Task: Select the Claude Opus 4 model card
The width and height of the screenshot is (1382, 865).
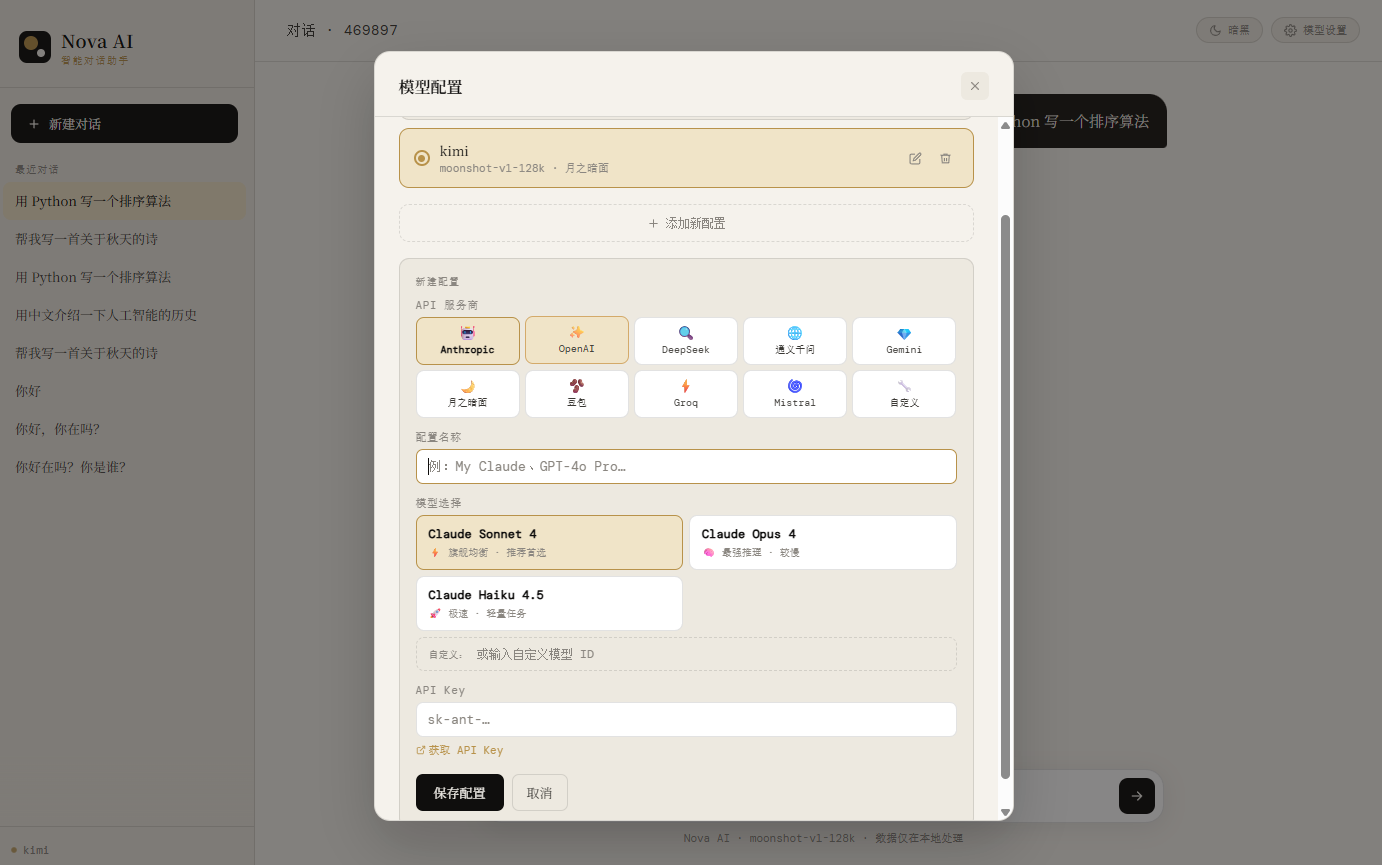Action: pyautogui.click(x=822, y=542)
